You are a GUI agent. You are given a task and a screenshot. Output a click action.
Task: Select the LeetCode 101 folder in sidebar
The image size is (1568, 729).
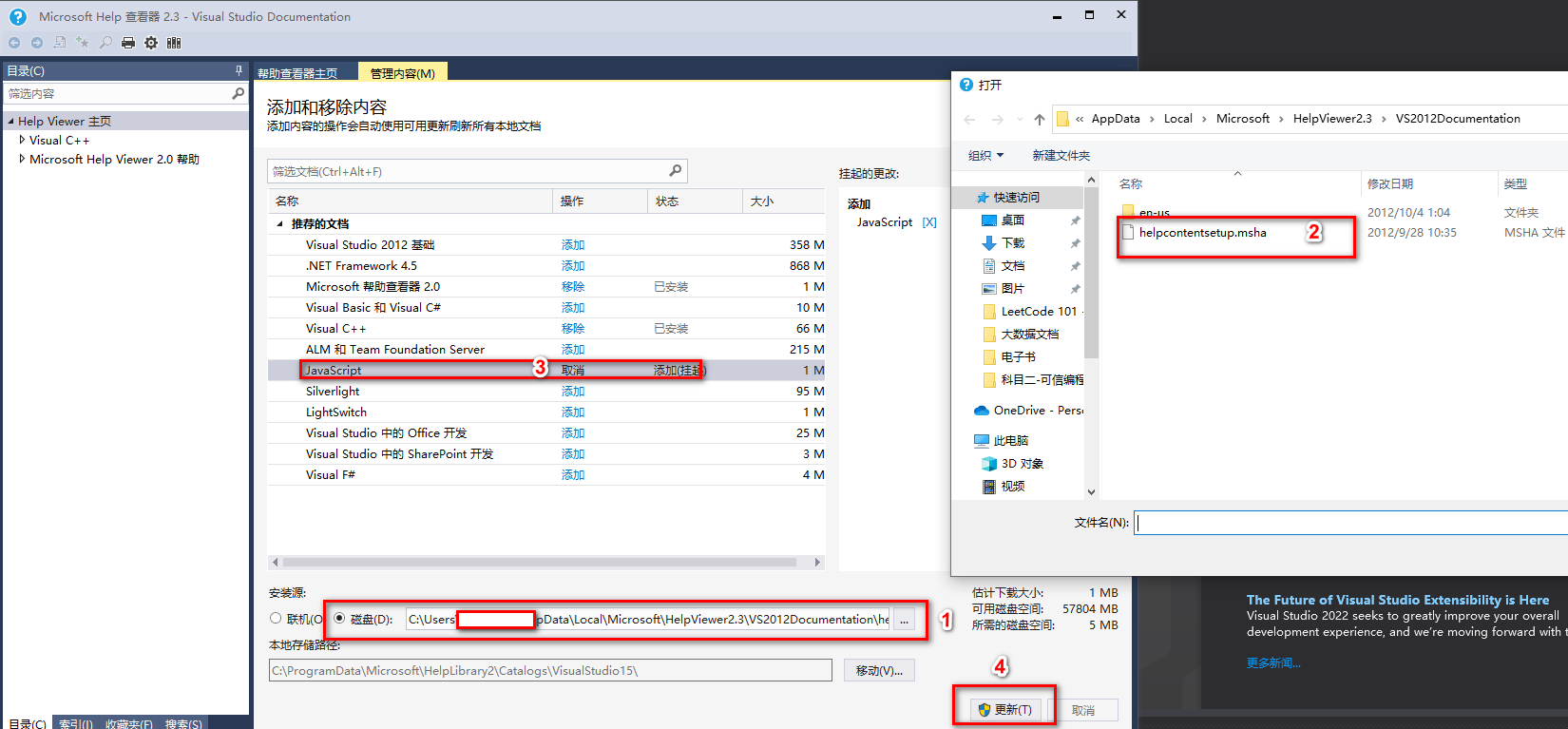[x=1032, y=311]
